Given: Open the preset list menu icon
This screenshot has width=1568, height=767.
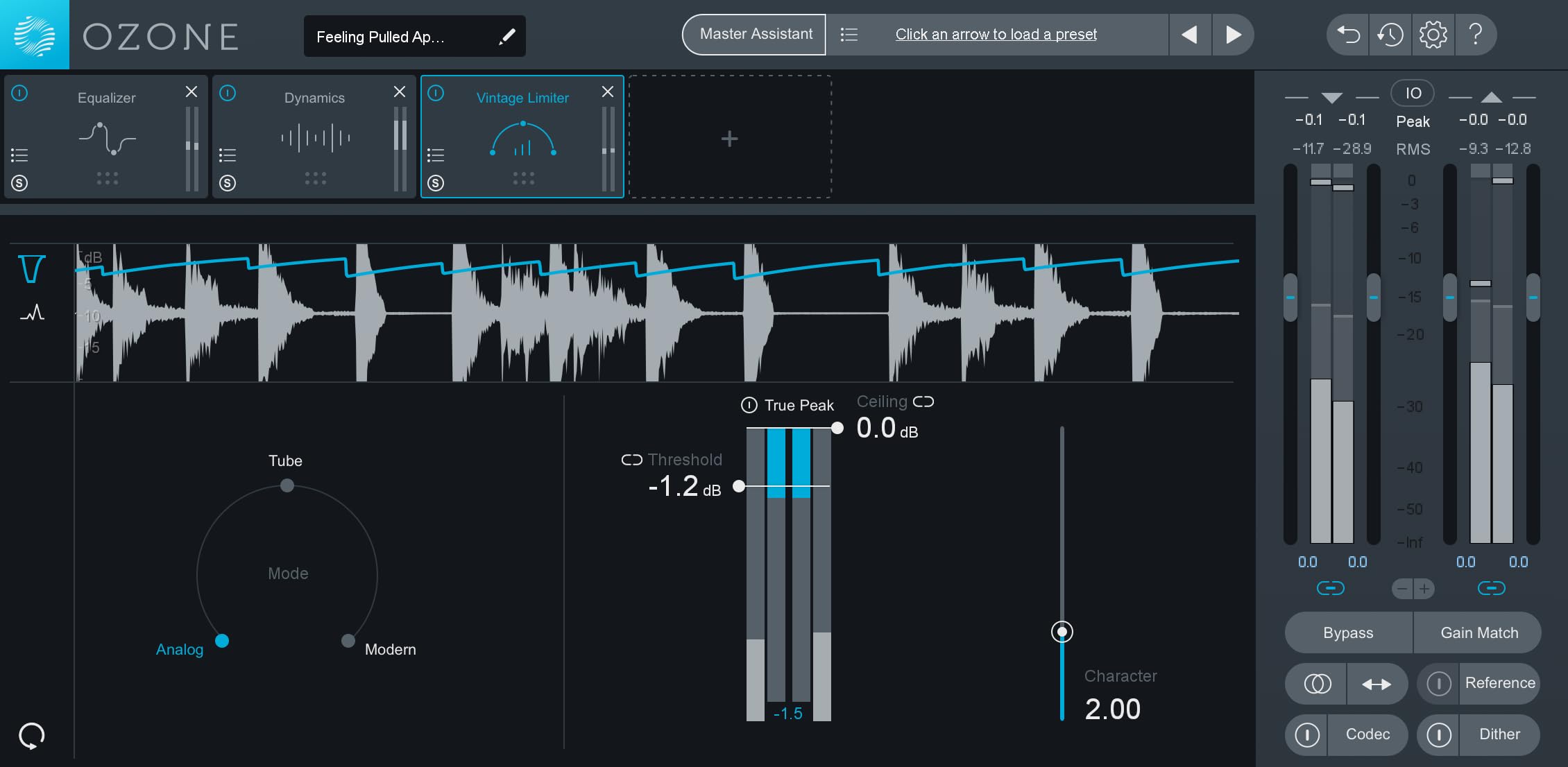Looking at the screenshot, I should pos(849,35).
